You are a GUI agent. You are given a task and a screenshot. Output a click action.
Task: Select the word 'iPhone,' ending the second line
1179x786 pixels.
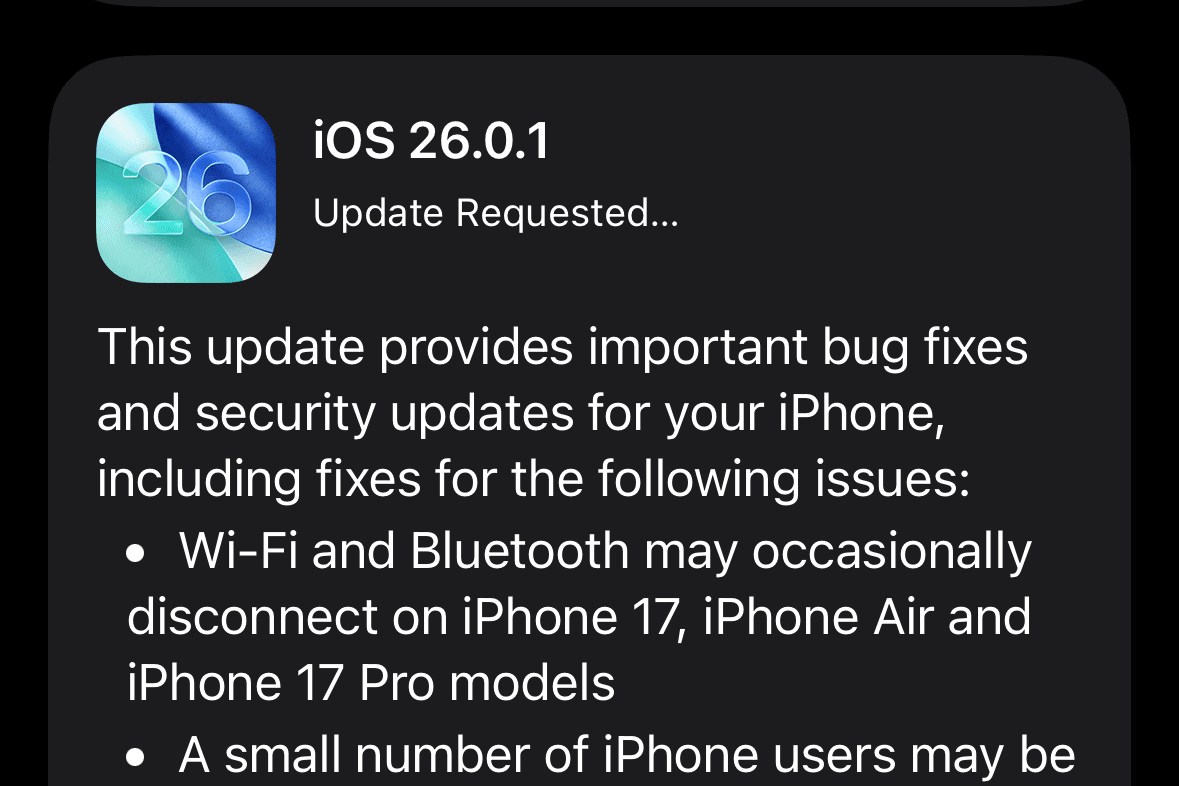(860, 414)
